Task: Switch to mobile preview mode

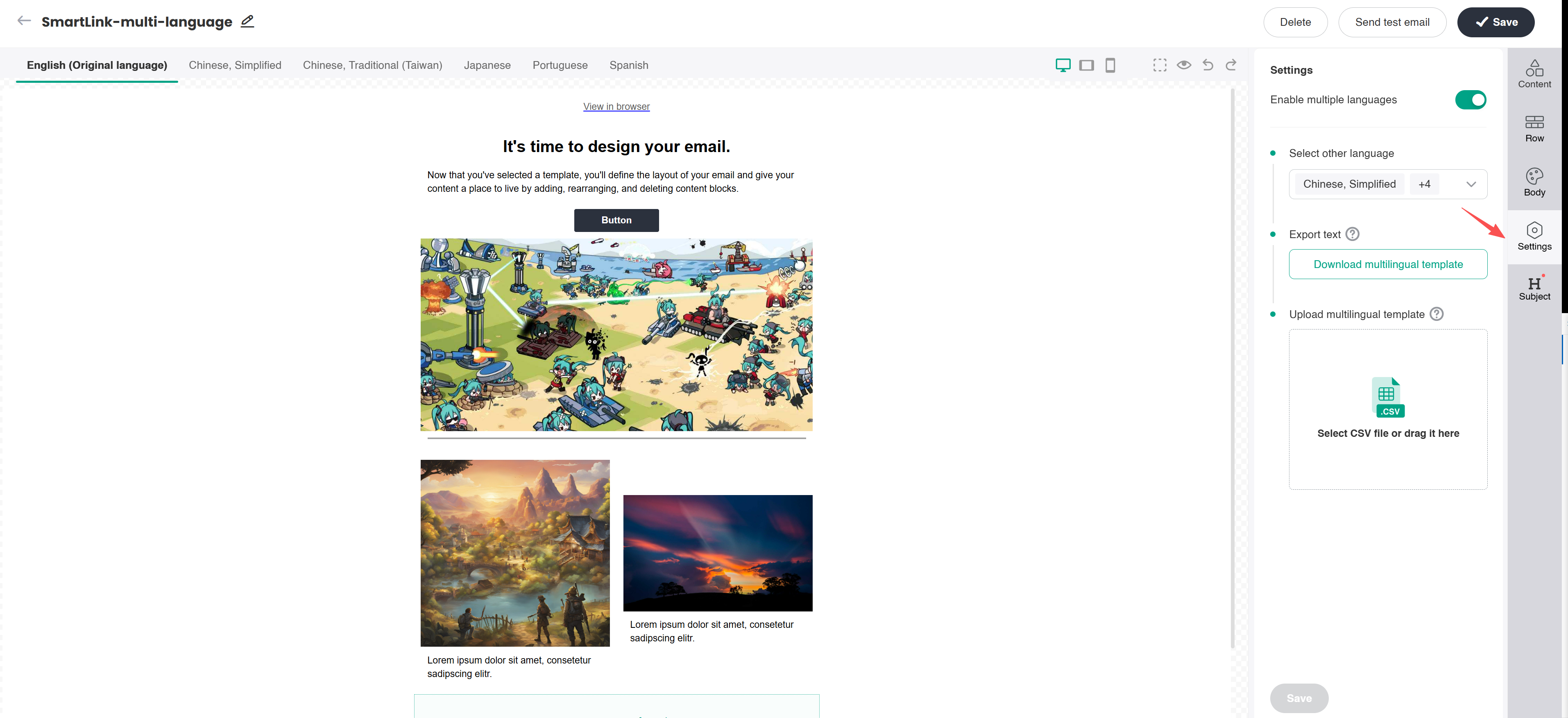Action: point(1110,65)
